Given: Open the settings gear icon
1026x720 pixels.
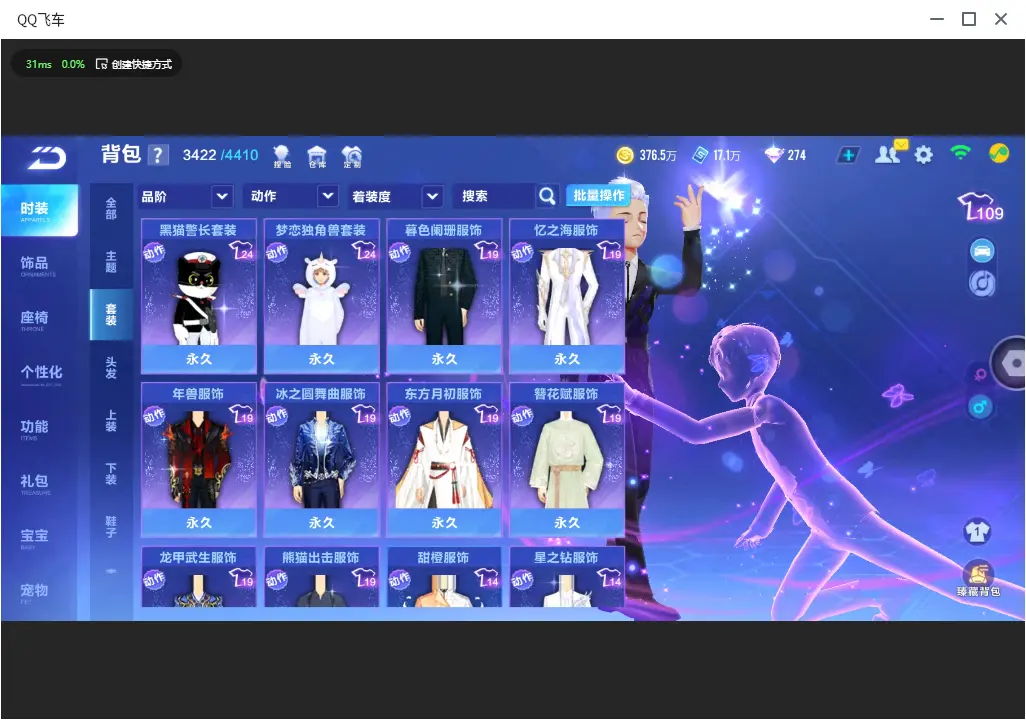Looking at the screenshot, I should point(923,155).
